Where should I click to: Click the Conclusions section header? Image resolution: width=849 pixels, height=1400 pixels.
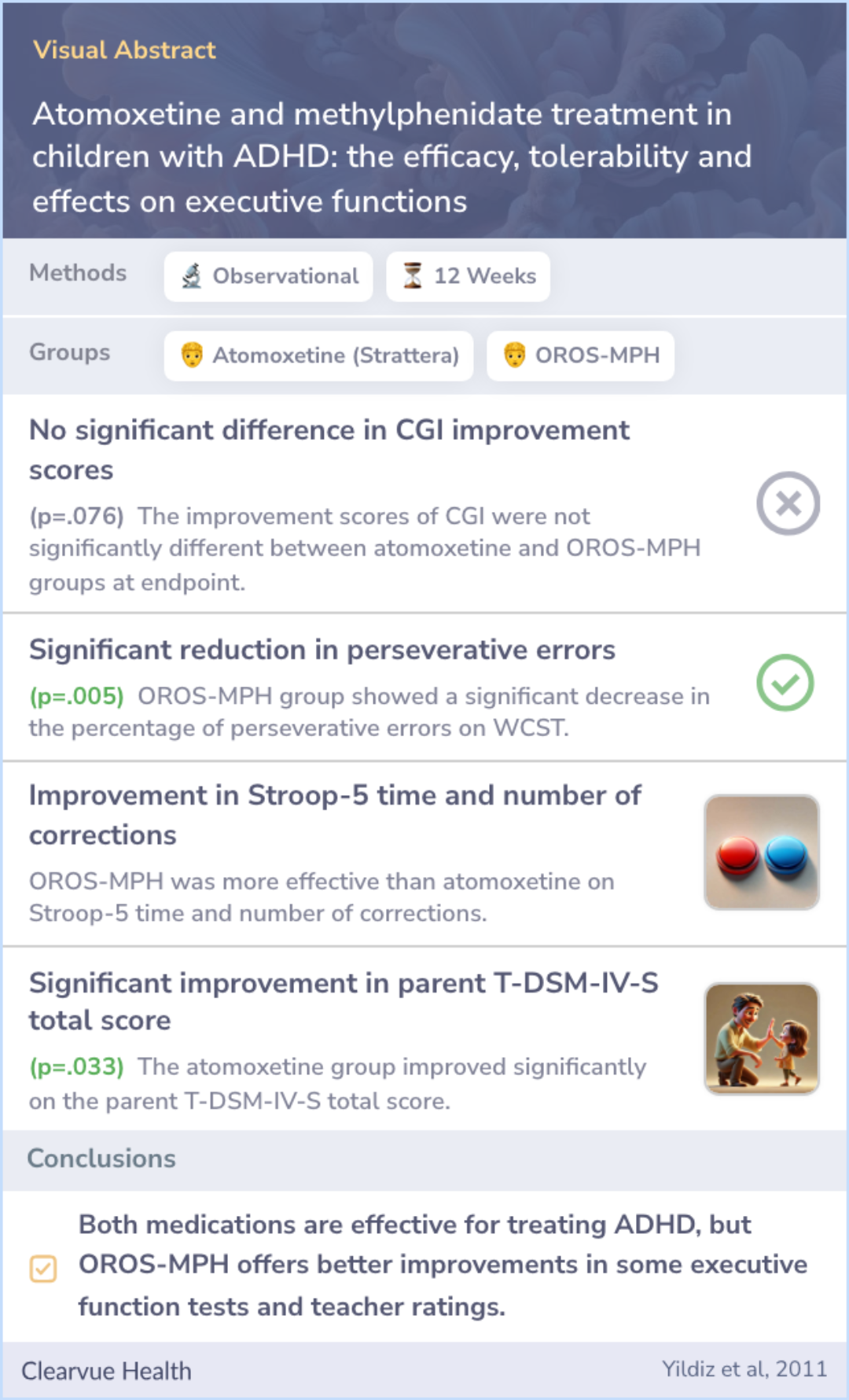pyautogui.click(x=101, y=1159)
